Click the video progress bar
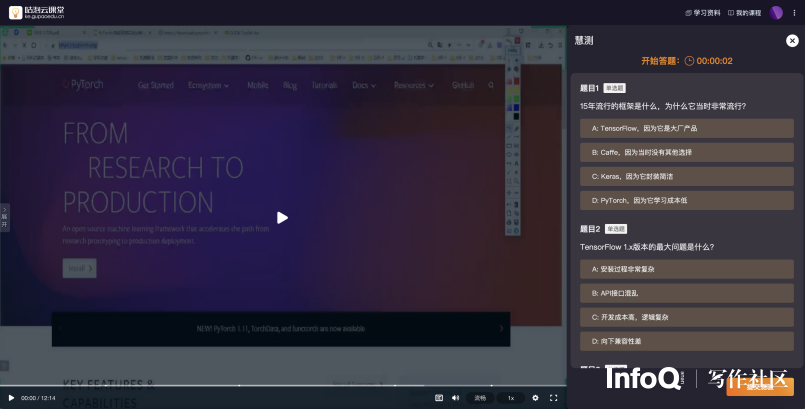Image resolution: width=805 pixels, height=409 pixels. [283, 385]
